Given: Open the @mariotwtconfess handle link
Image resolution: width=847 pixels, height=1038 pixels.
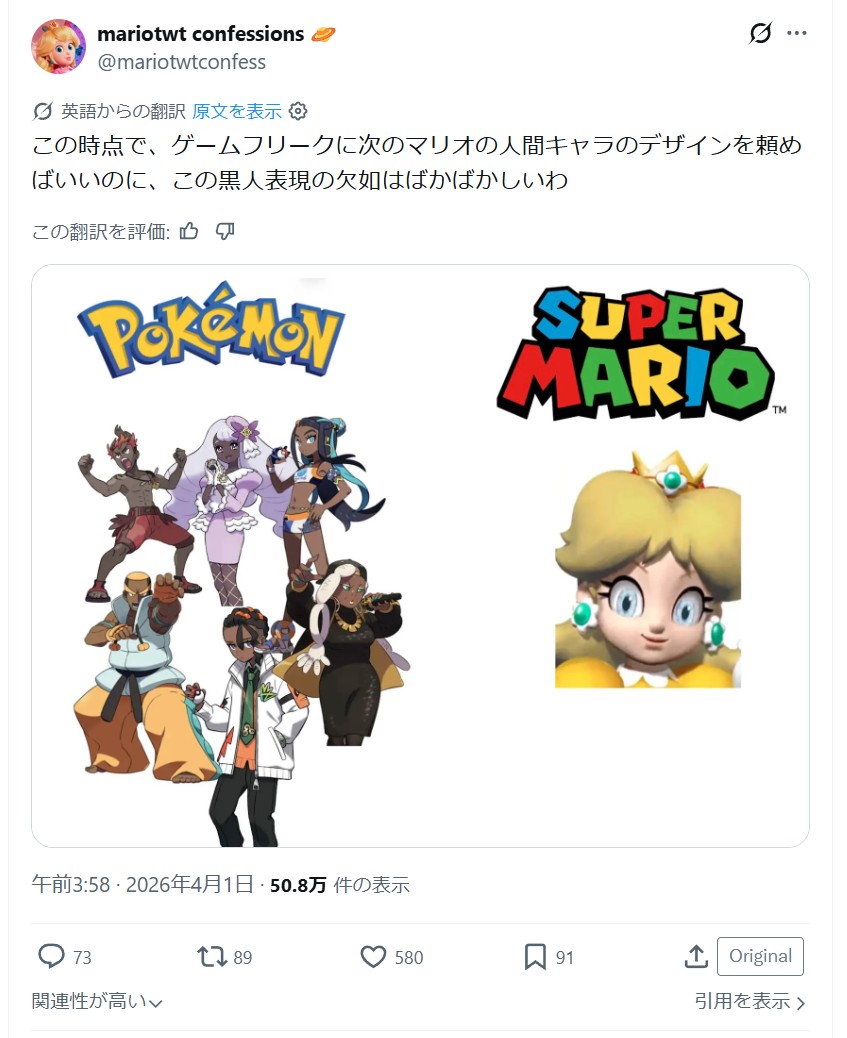Looking at the screenshot, I should click(181, 62).
